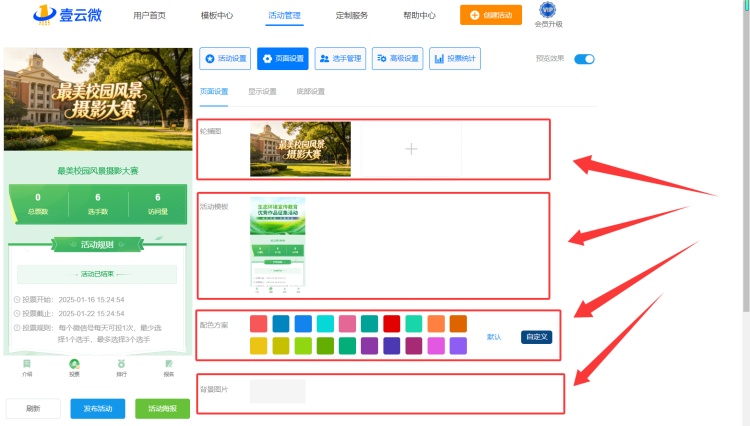Click the 投票 icon in preview footer
The width and height of the screenshot is (750, 426).
click(x=74, y=364)
